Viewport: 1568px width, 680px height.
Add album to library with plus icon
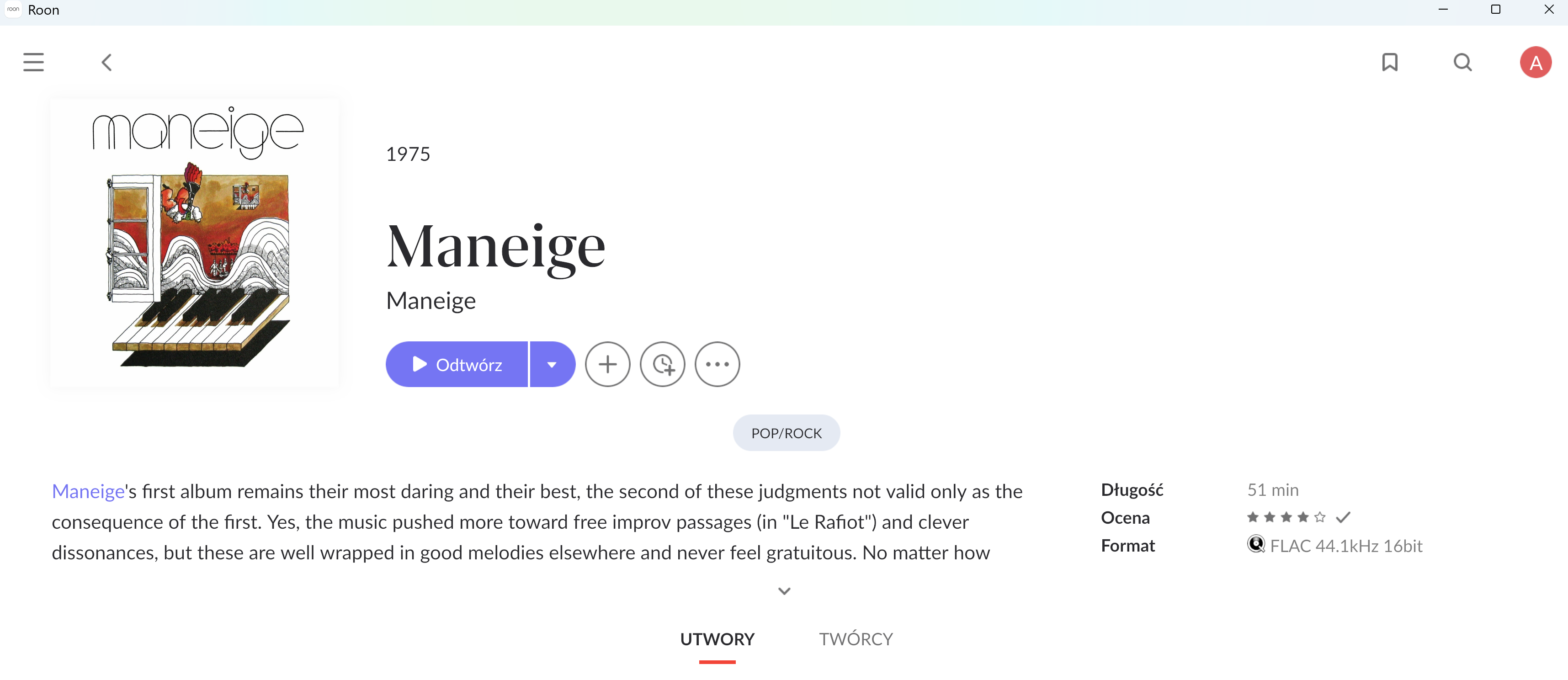tap(607, 364)
